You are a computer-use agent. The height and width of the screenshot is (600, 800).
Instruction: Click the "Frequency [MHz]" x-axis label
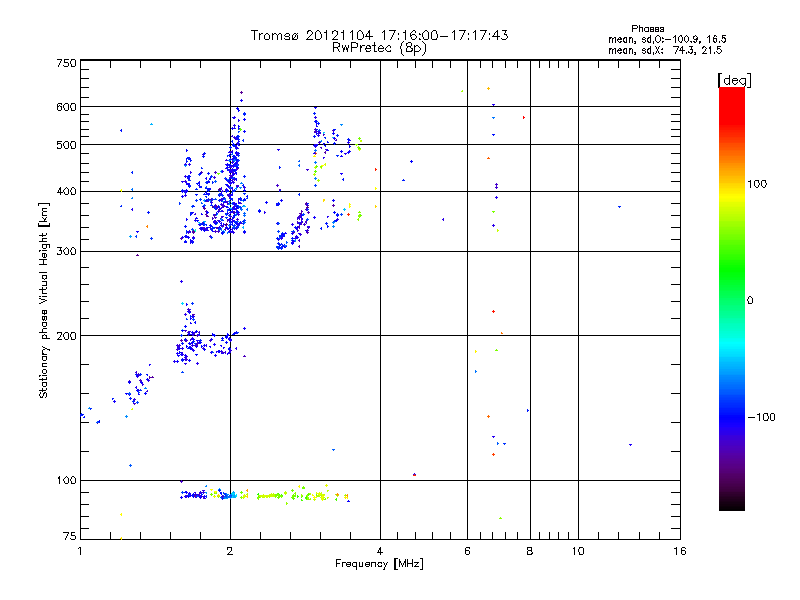(379, 564)
